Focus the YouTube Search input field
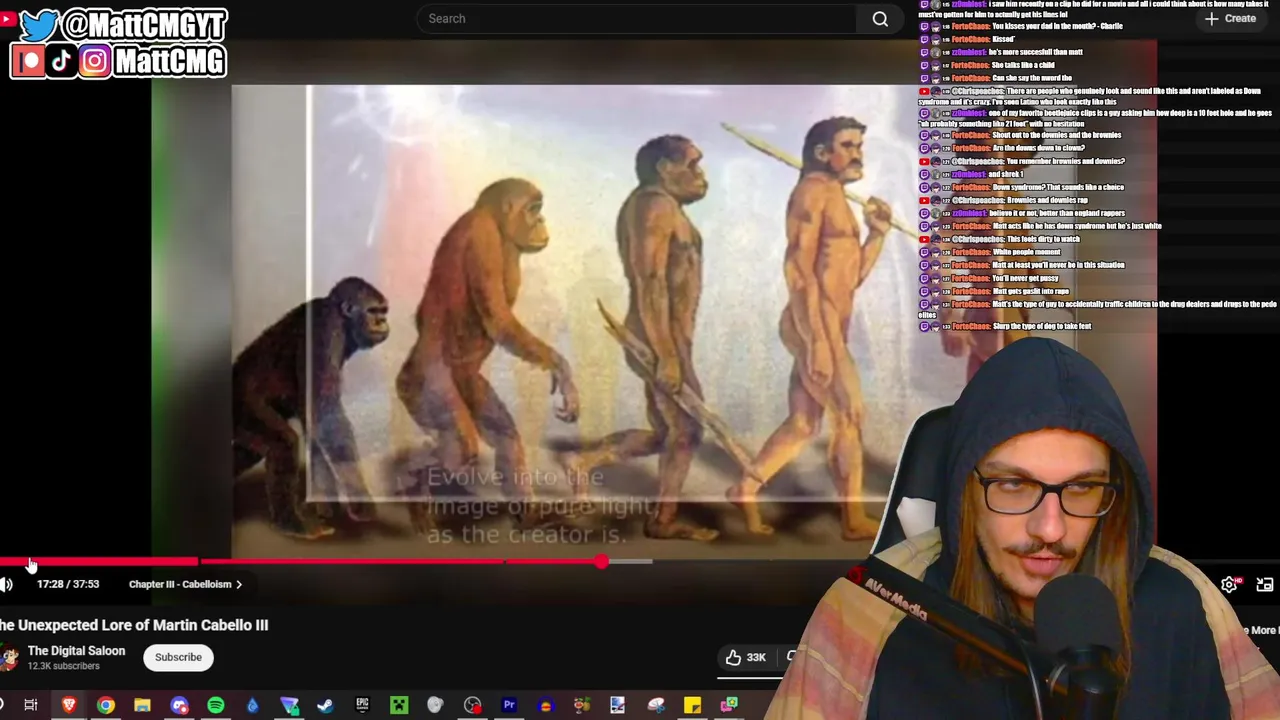This screenshot has height=720, width=1280. pos(637,18)
